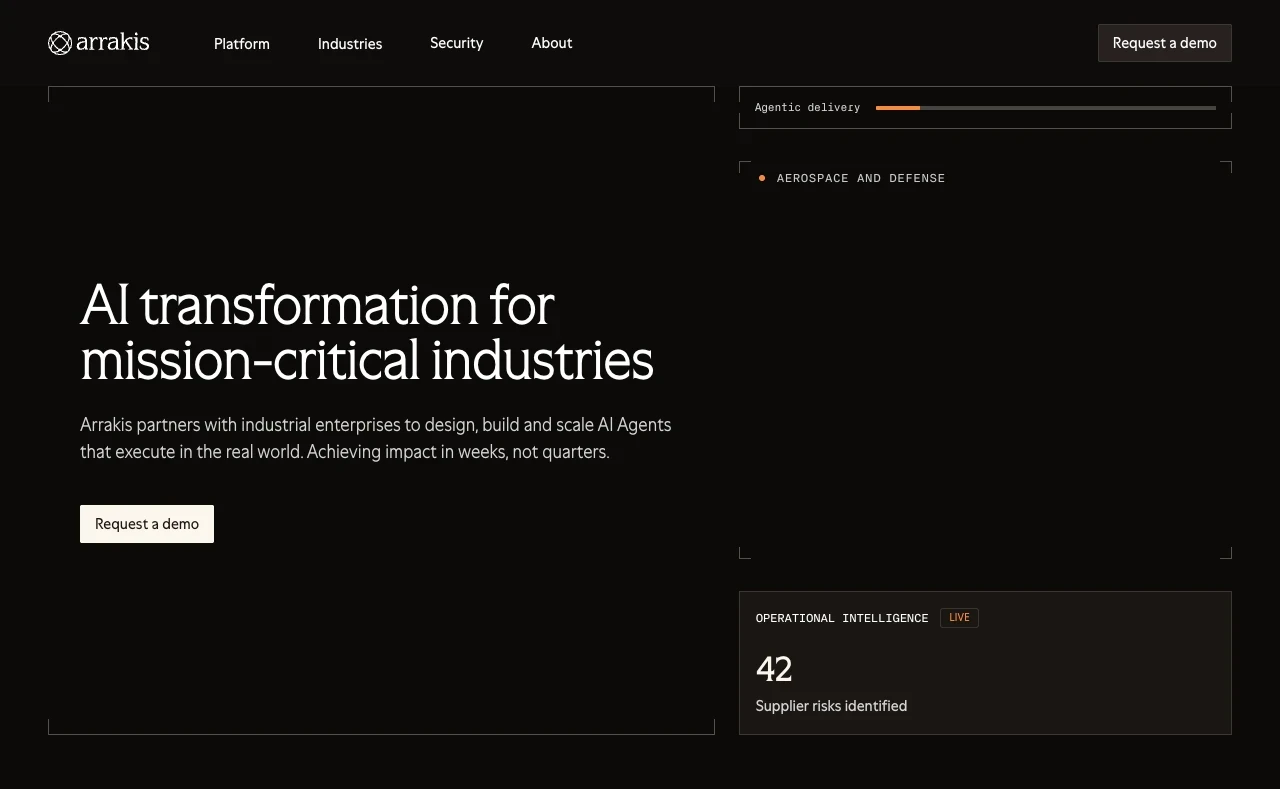Click the cream Request a demo hero button
The height and width of the screenshot is (789, 1280).
coord(147,524)
